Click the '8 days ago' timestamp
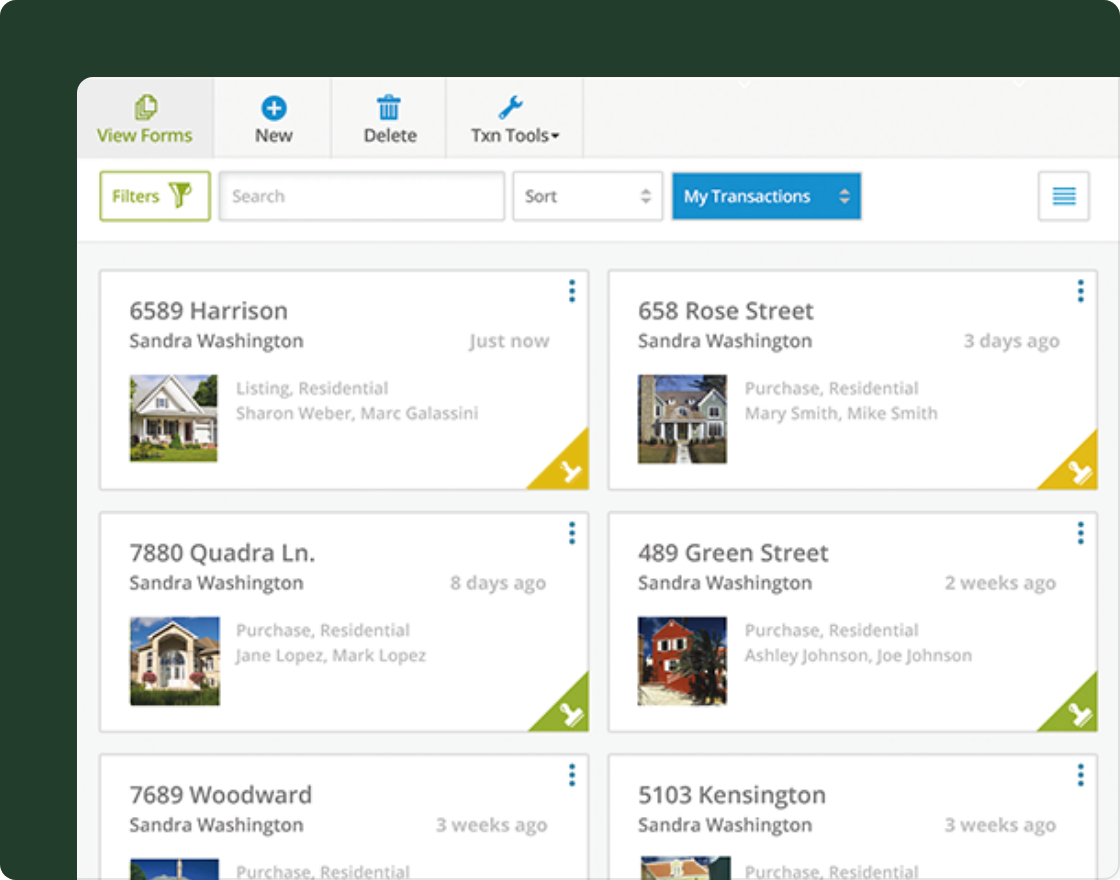 click(498, 584)
